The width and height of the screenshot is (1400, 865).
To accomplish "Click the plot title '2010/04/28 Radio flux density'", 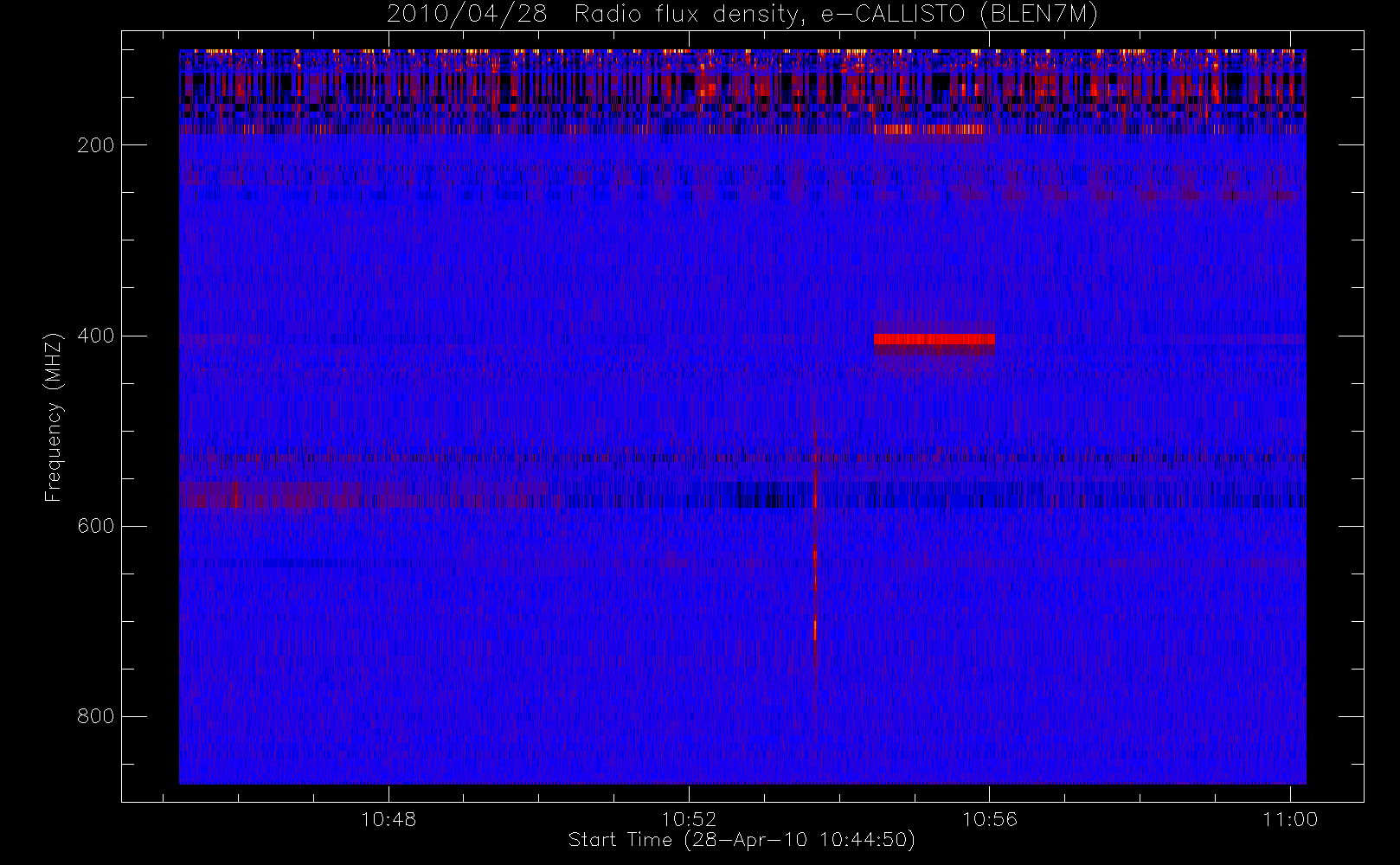I will tap(592, 14).
